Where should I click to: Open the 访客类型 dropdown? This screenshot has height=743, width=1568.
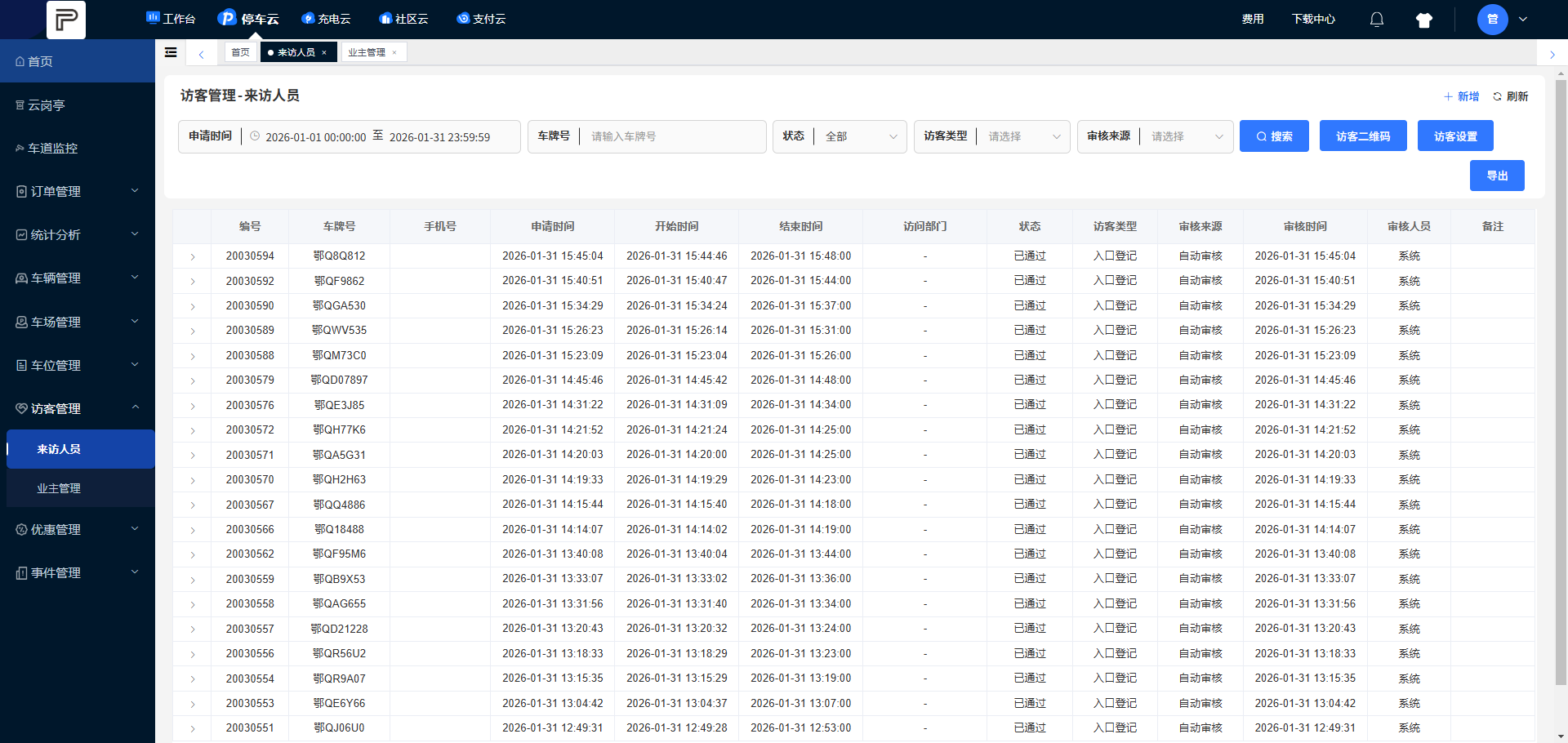coord(1024,136)
